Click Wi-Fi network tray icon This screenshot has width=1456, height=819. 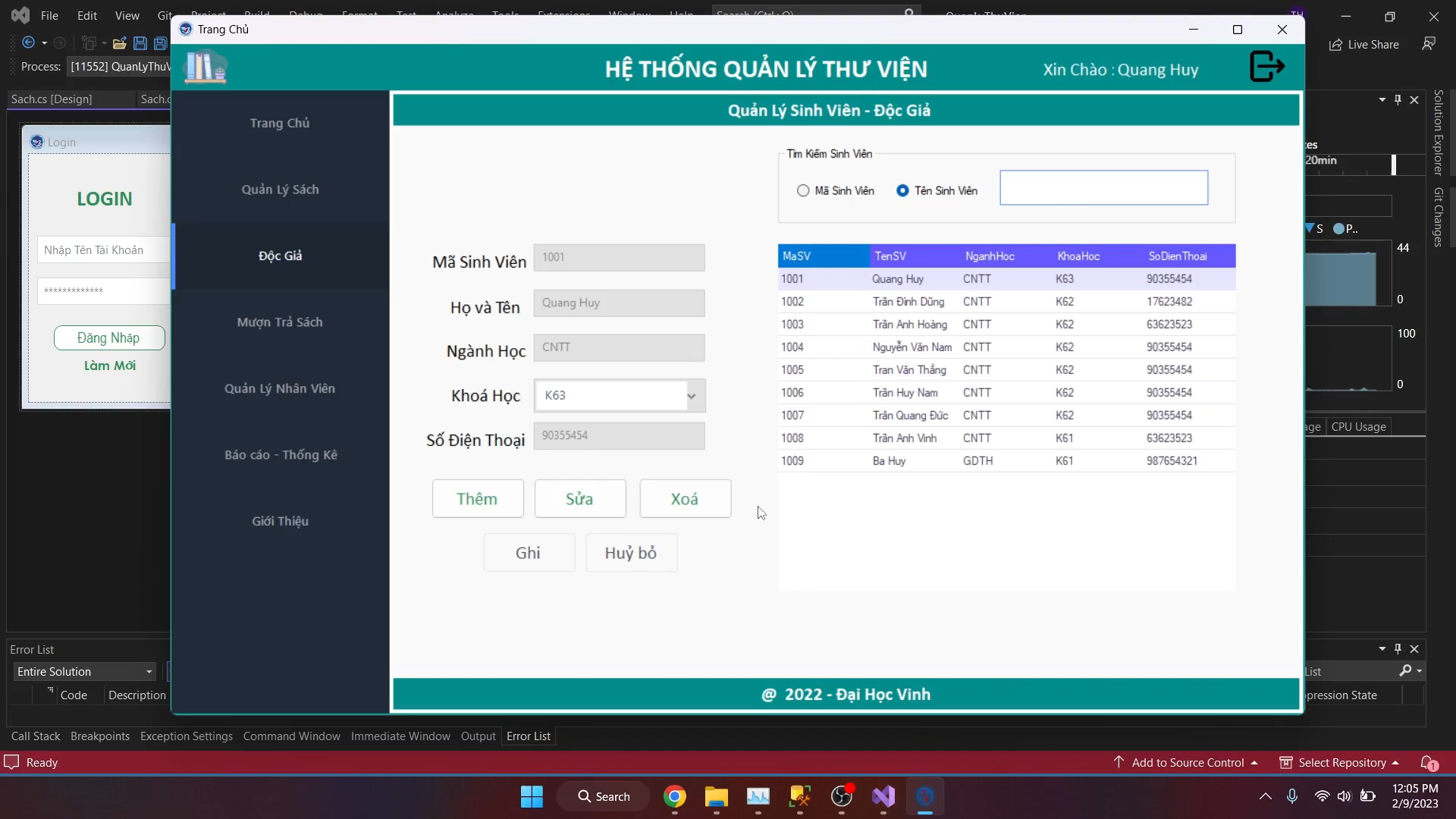click(x=1322, y=796)
